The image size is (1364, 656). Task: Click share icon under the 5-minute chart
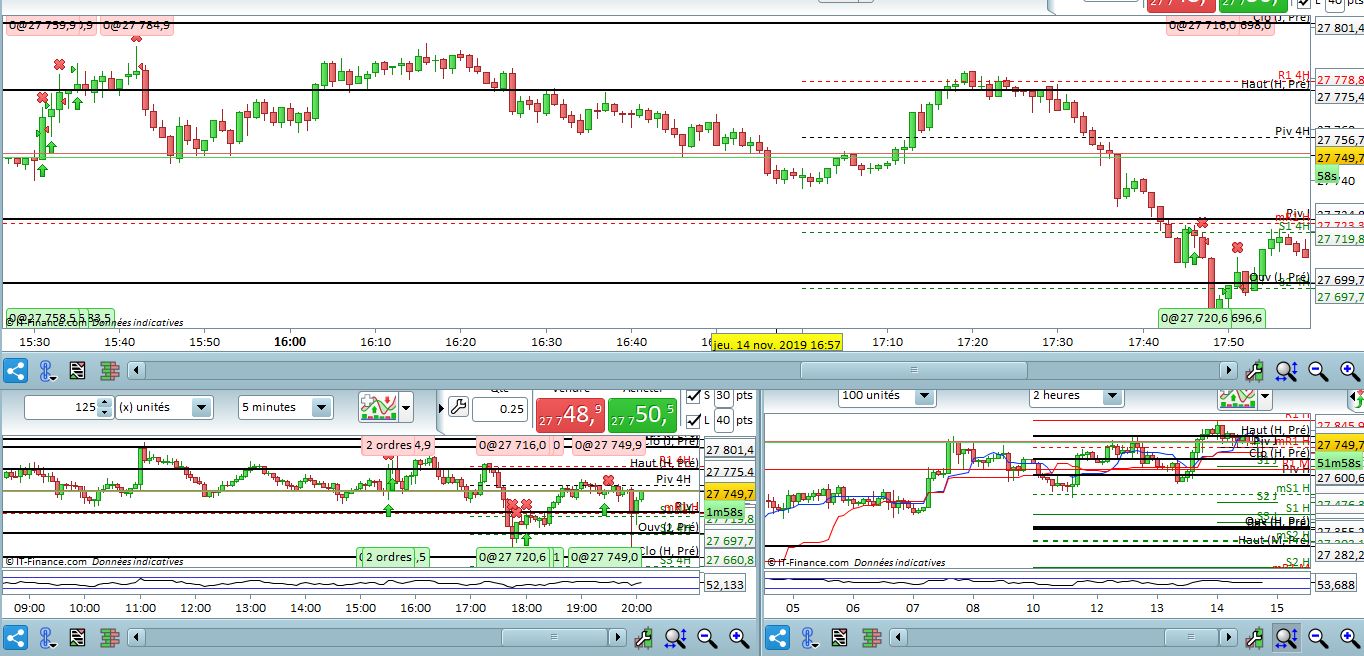tap(15, 637)
